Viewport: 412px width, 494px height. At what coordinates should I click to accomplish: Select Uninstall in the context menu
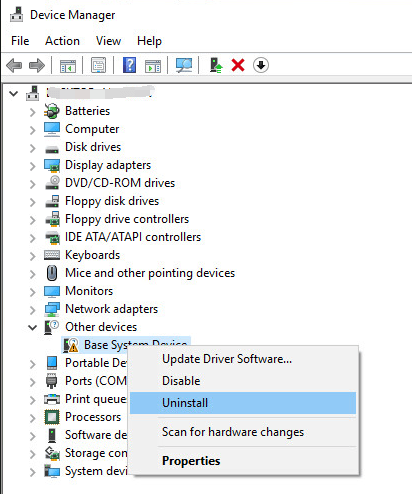click(x=243, y=403)
